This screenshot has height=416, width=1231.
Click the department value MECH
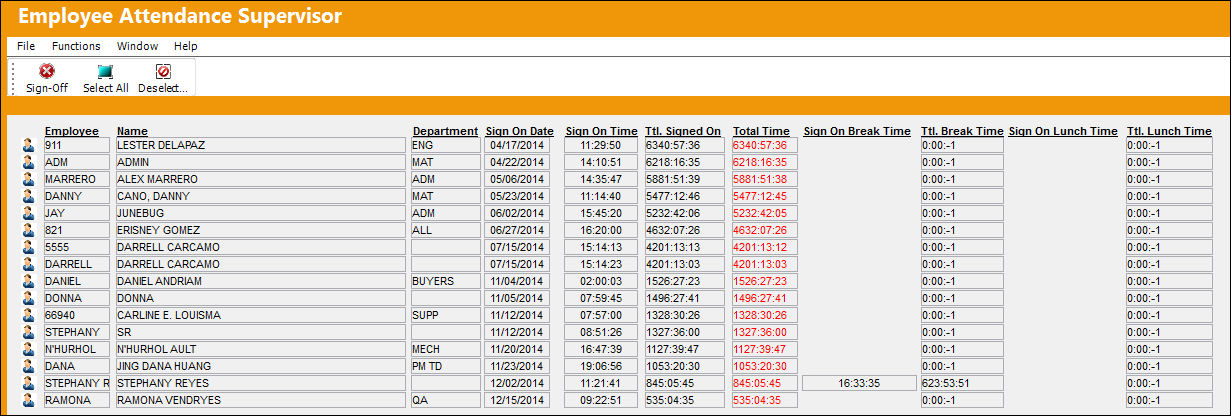pos(444,349)
